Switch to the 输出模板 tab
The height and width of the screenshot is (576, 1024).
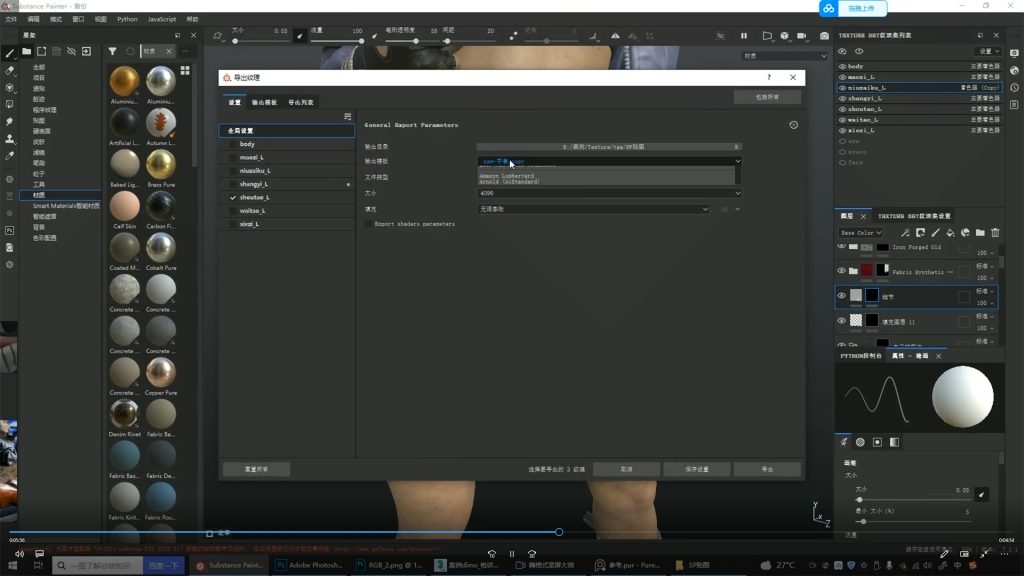[265, 102]
